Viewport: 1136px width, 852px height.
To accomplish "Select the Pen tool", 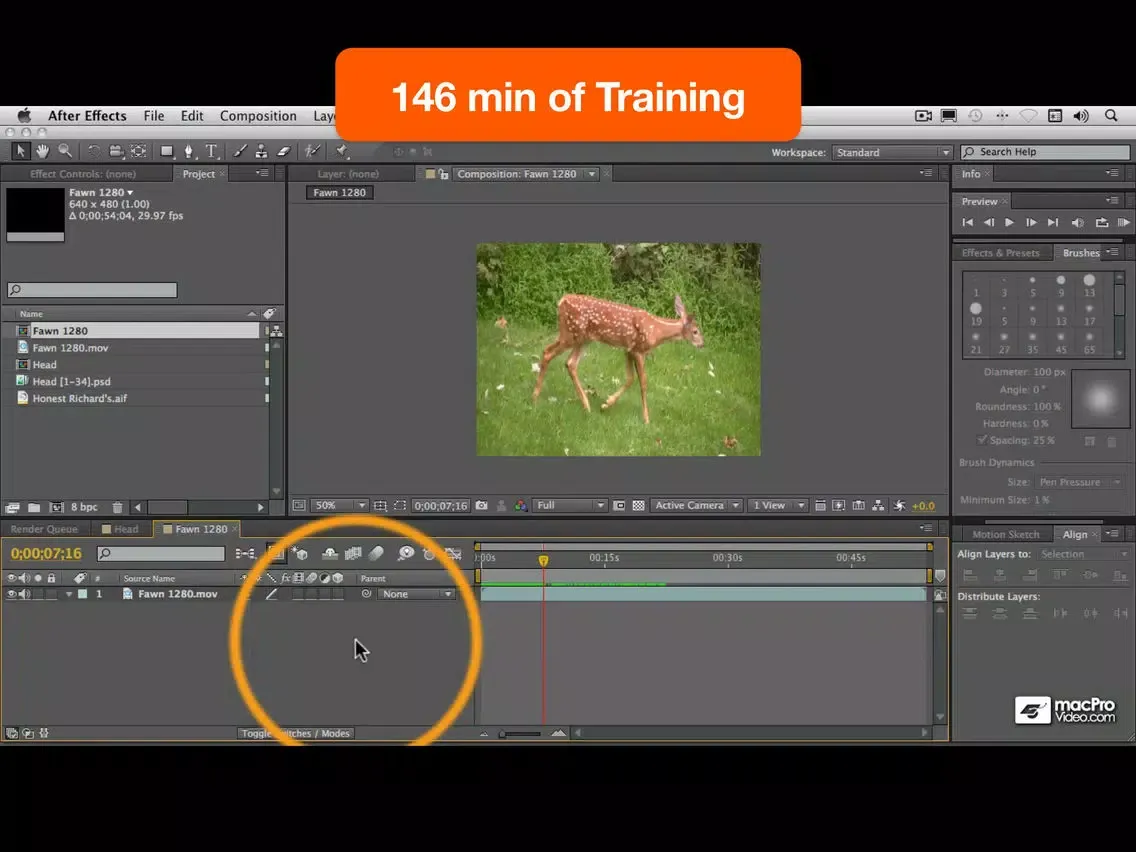I will pyautogui.click(x=189, y=151).
